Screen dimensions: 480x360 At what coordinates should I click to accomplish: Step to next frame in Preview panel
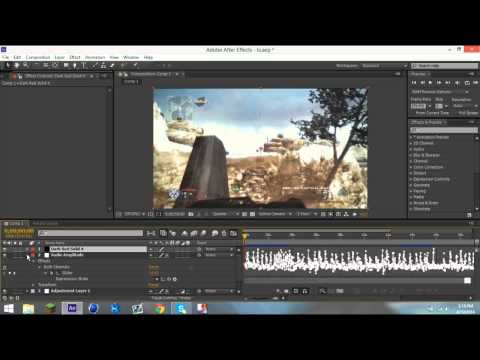439,82
